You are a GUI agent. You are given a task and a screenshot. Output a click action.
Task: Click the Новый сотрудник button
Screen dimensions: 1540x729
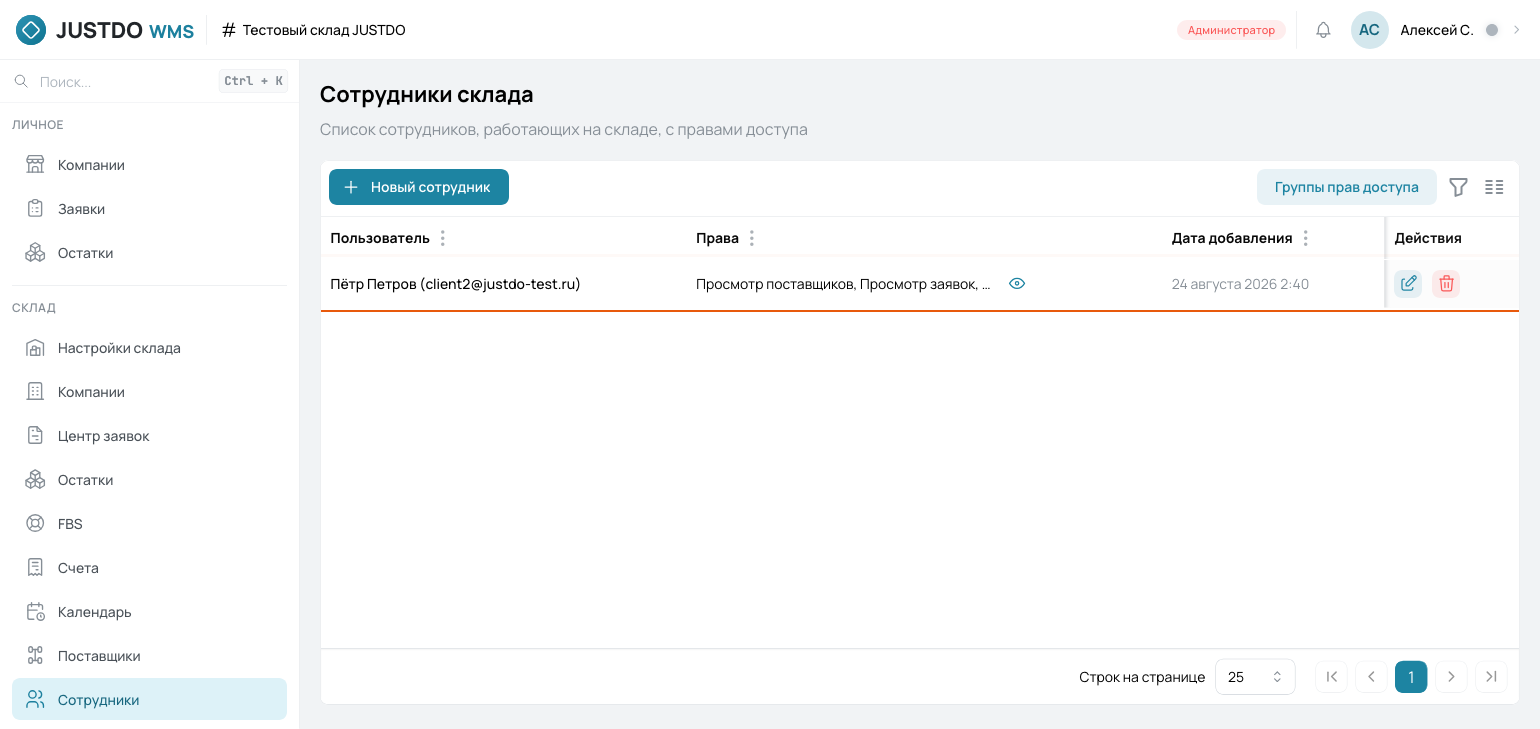coord(419,187)
